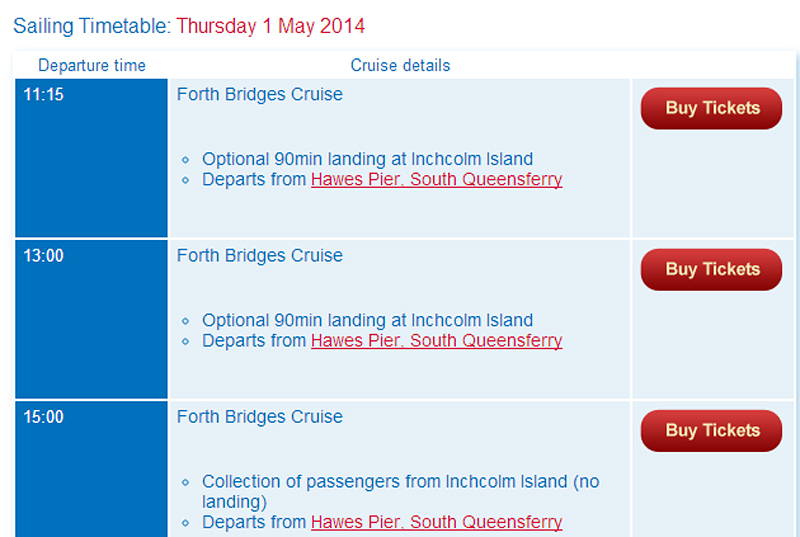
Task: Select the 11:15 departure time cell
Action: [91, 158]
